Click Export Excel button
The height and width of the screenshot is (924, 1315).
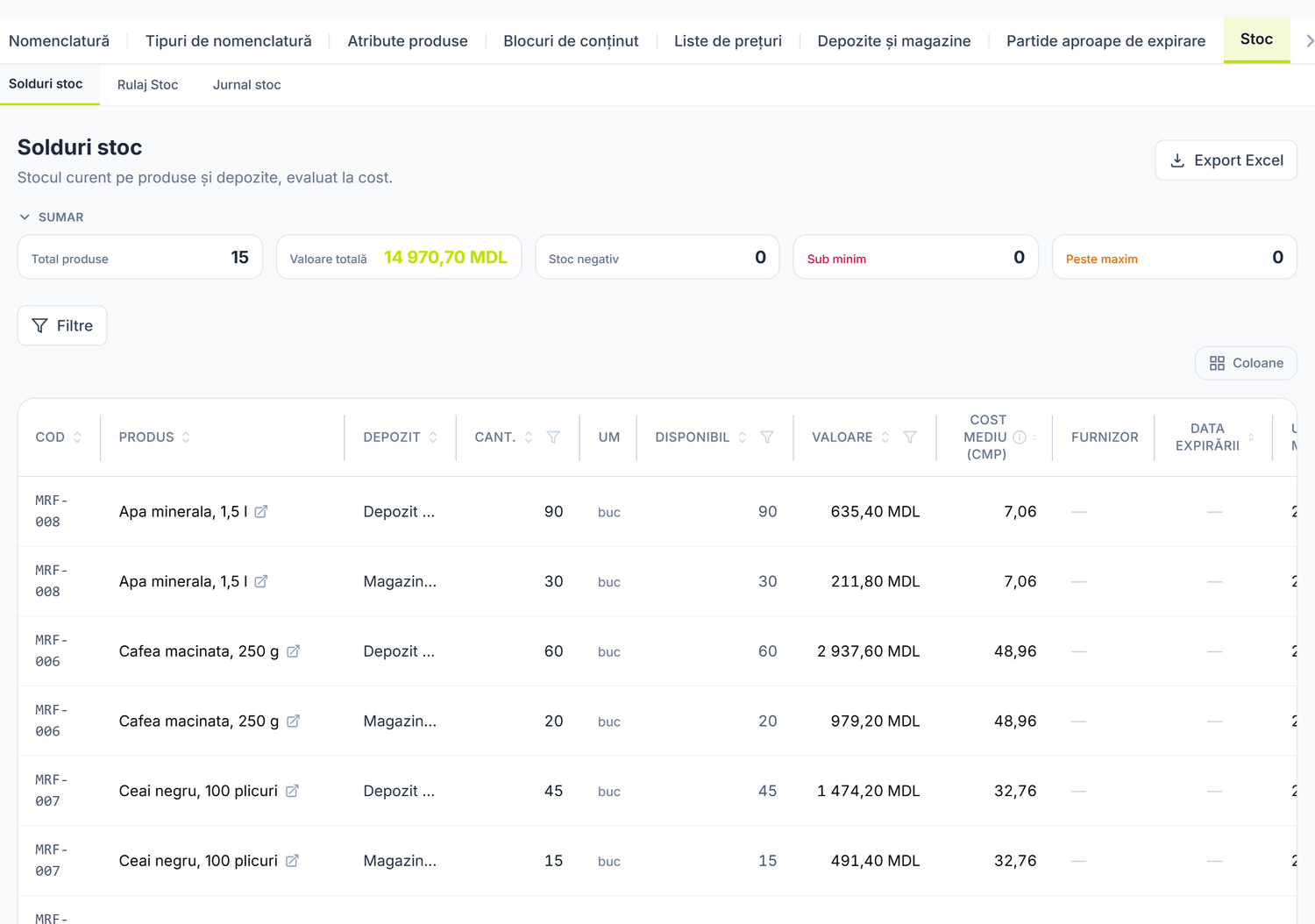(x=1226, y=160)
